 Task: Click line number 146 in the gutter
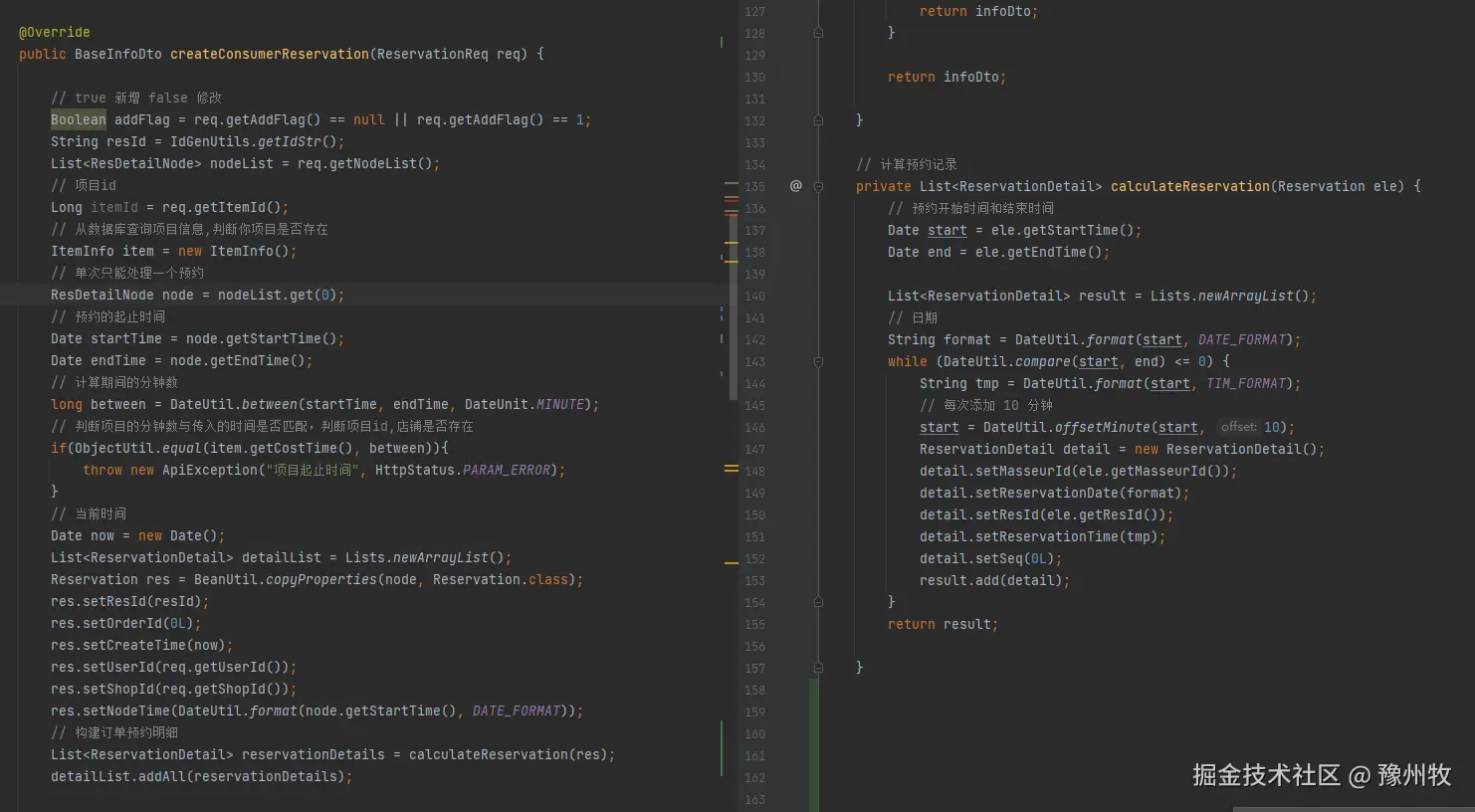(754, 427)
